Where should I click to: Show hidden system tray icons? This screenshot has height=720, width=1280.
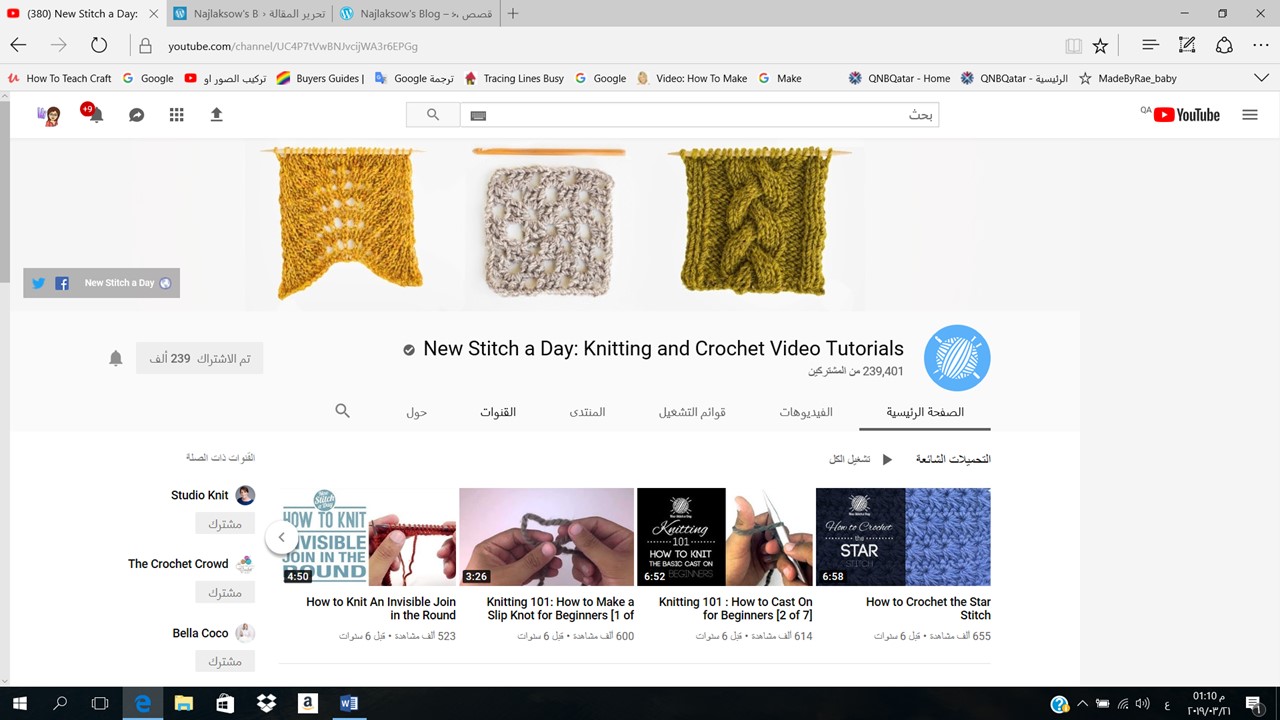[1082, 704]
